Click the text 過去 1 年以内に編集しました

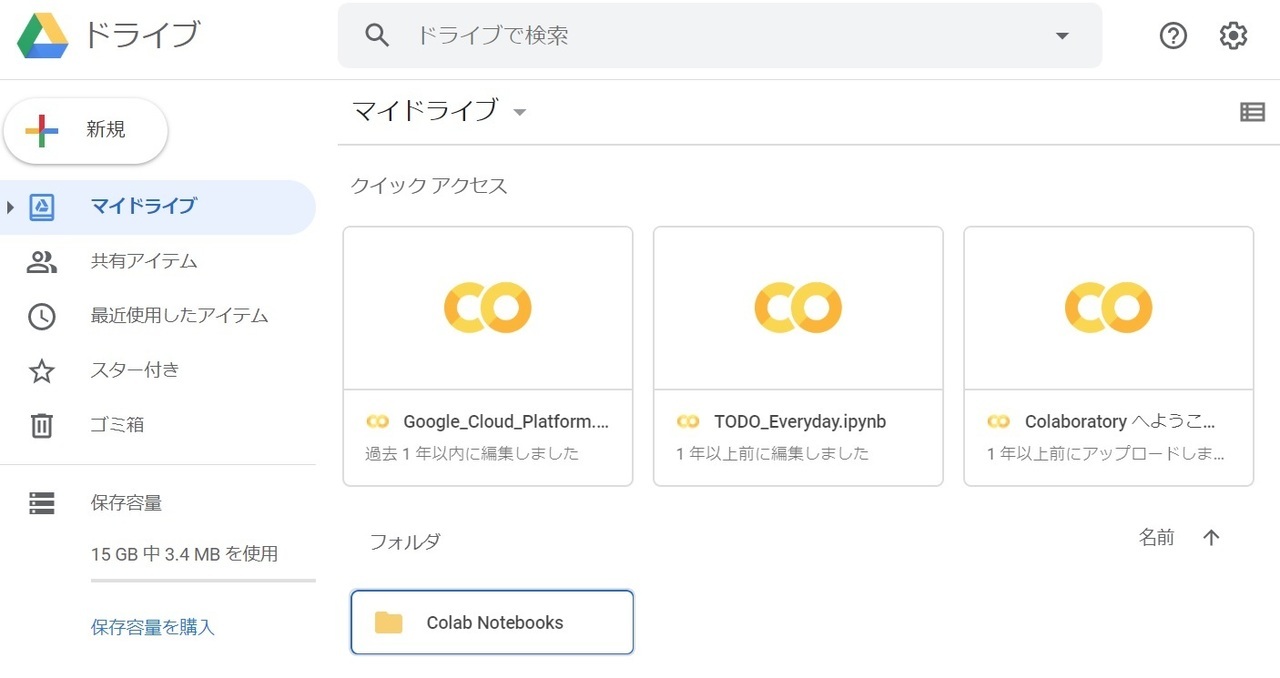472,454
